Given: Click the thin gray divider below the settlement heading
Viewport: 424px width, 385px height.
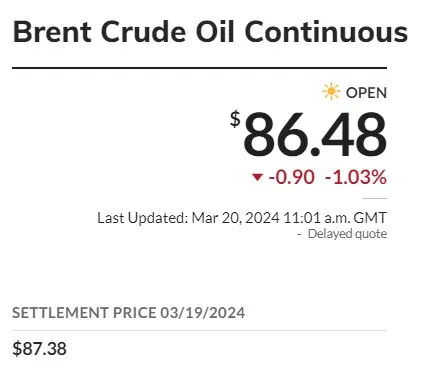Looking at the screenshot, I should tap(199, 331).
